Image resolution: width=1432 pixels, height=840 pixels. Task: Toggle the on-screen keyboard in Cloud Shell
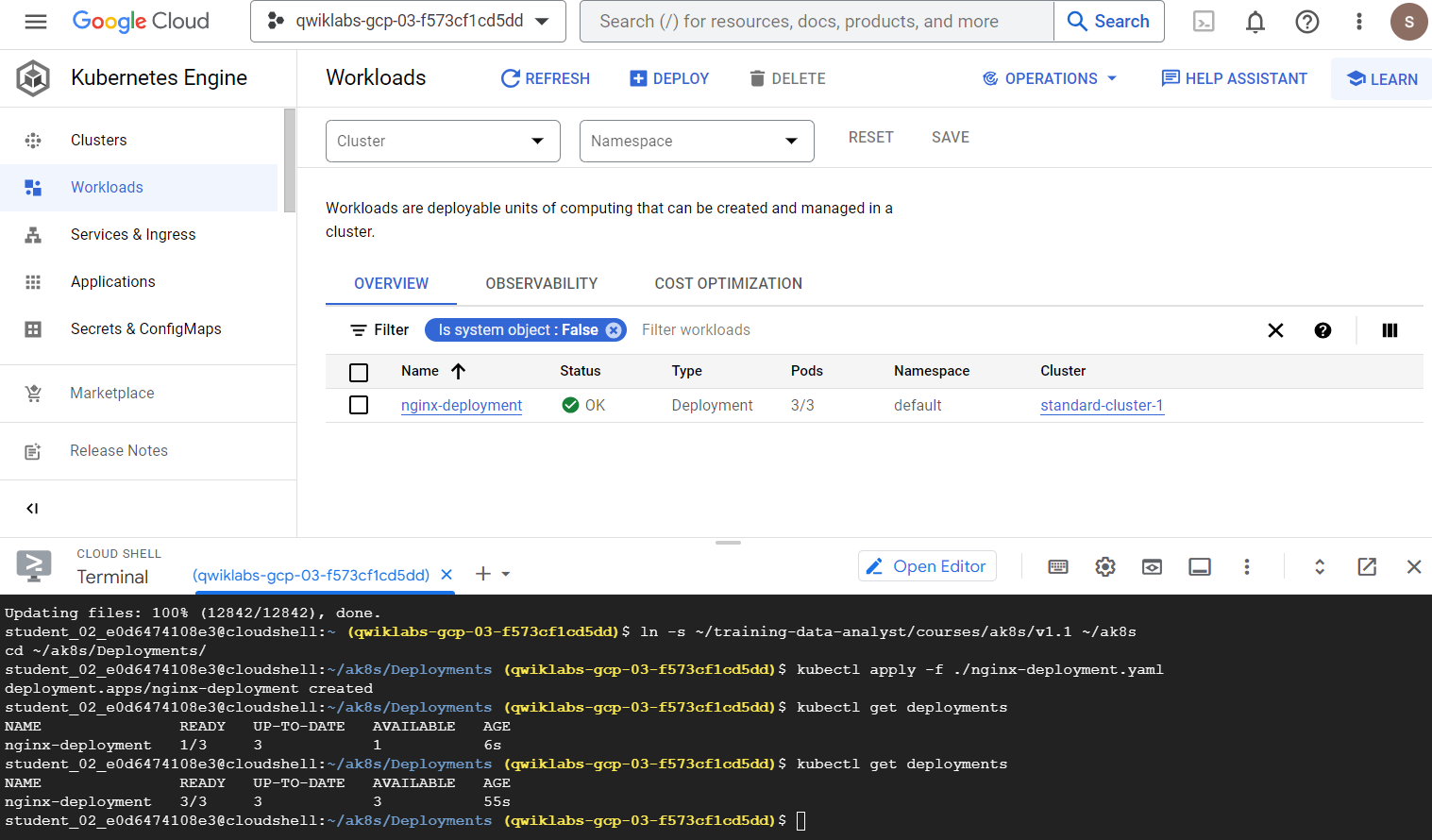point(1058,566)
